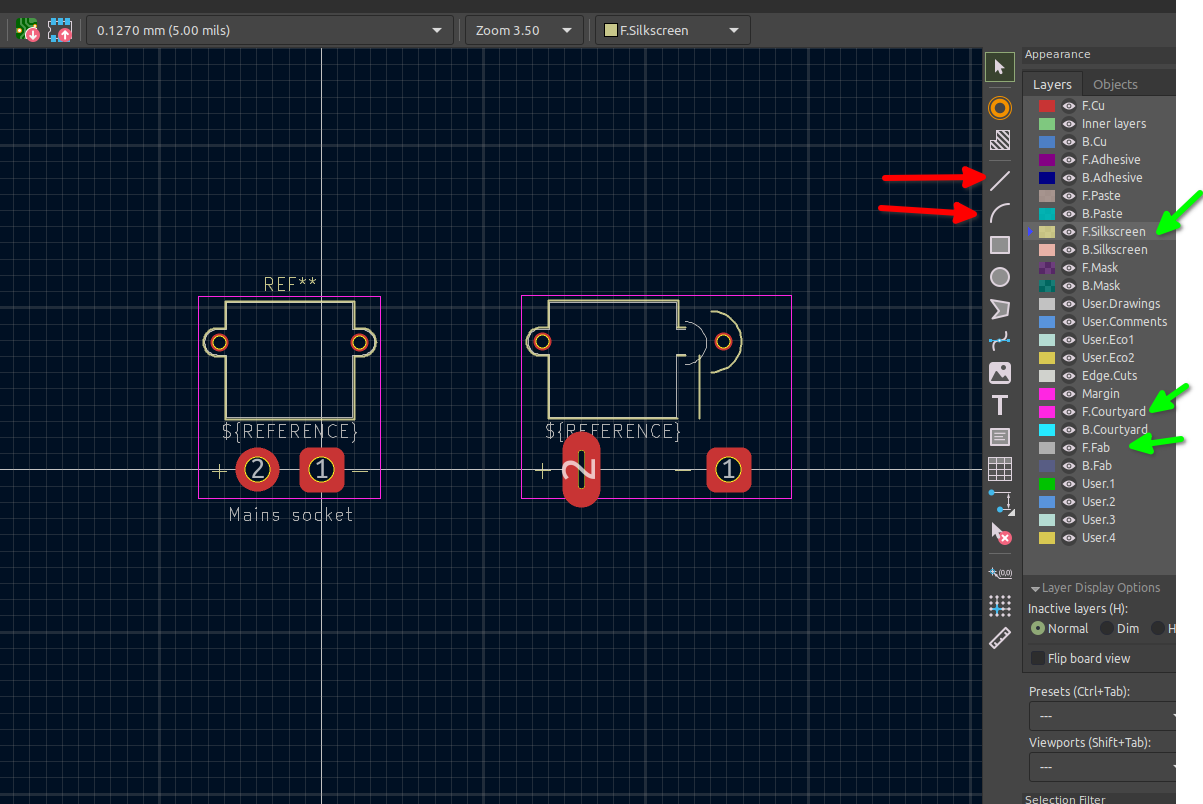This screenshot has width=1203, height=804.
Task: Select the Delete items tool
Action: [999, 533]
